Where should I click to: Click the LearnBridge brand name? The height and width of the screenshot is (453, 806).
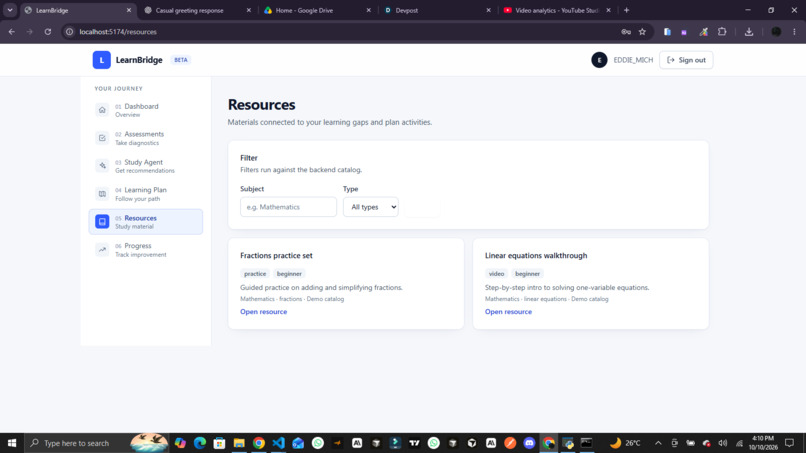tap(139, 60)
